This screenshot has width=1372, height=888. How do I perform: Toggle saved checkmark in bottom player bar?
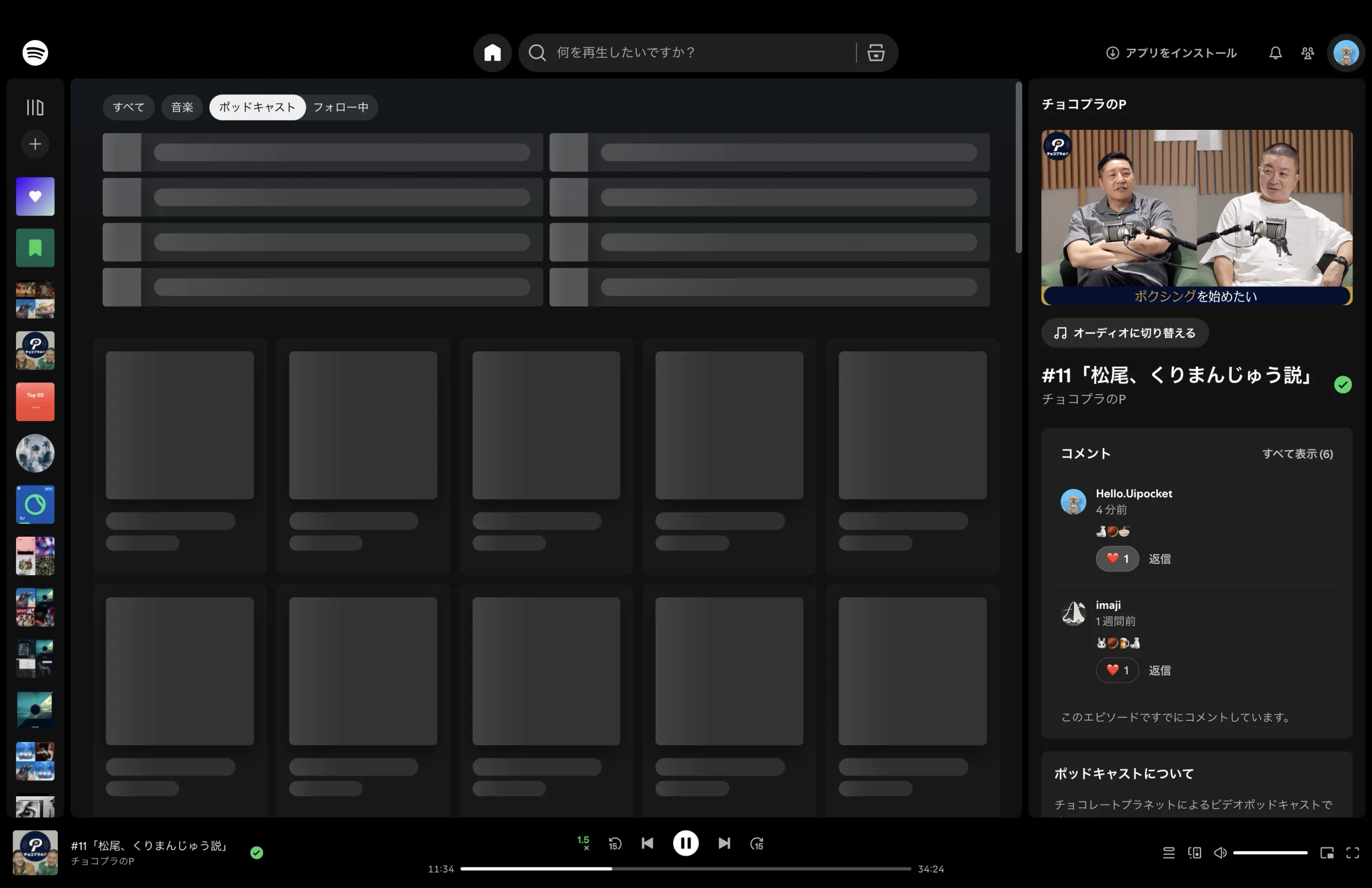coord(256,853)
